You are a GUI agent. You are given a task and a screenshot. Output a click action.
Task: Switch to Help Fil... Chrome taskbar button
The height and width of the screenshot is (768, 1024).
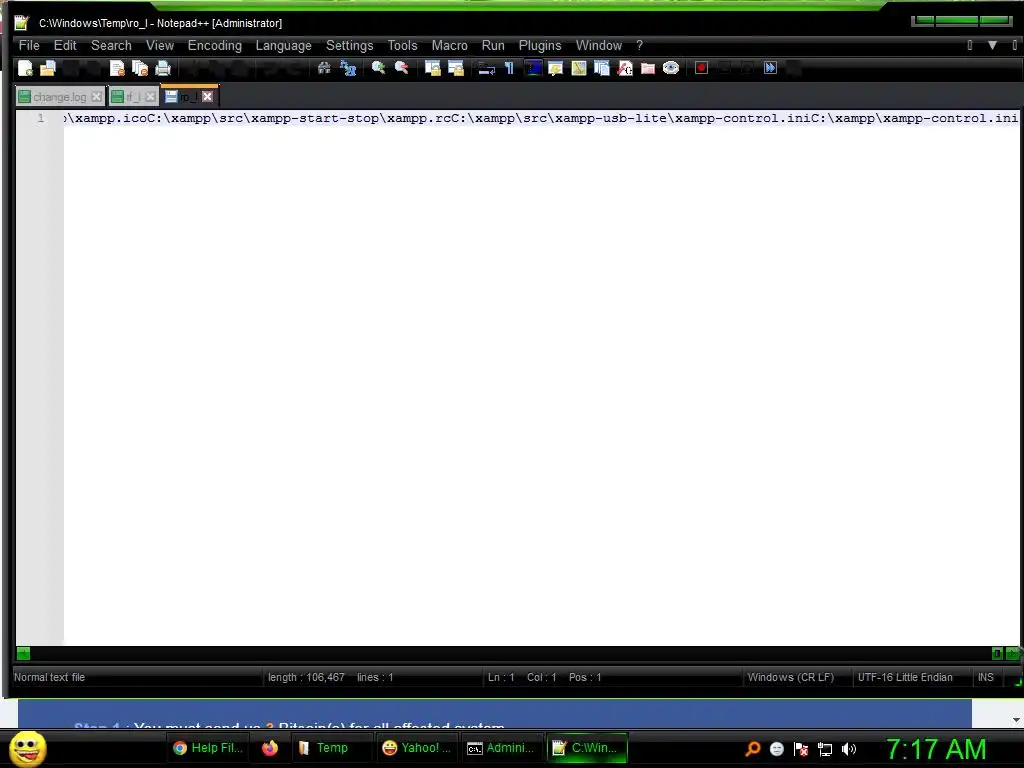point(208,748)
